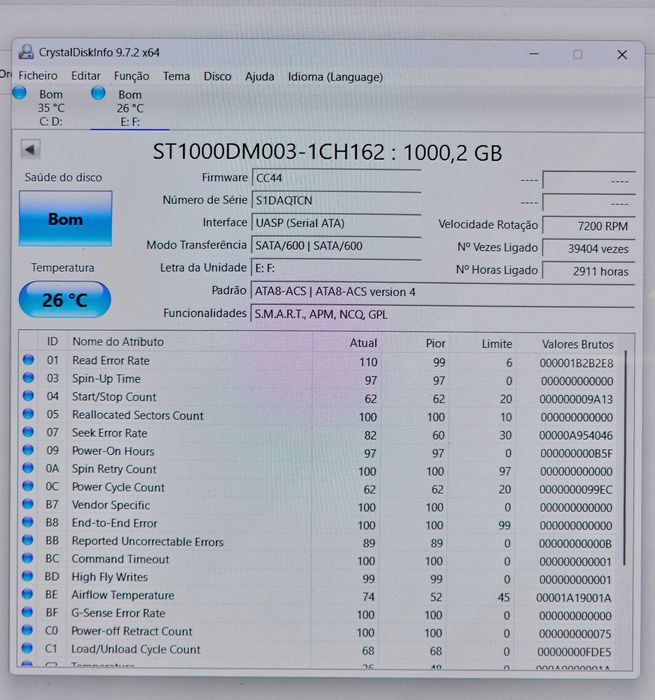Click raw value 00001A19001A
The image size is (655, 700).
pos(574,598)
